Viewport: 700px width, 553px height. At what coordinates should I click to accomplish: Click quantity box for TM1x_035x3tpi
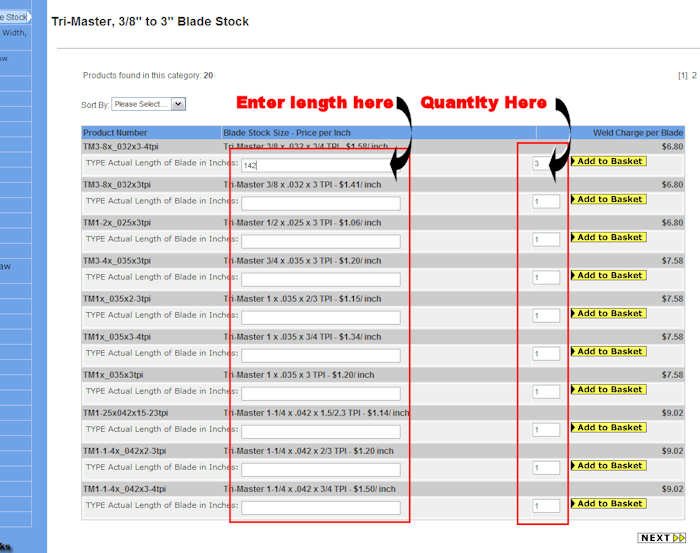[546, 391]
